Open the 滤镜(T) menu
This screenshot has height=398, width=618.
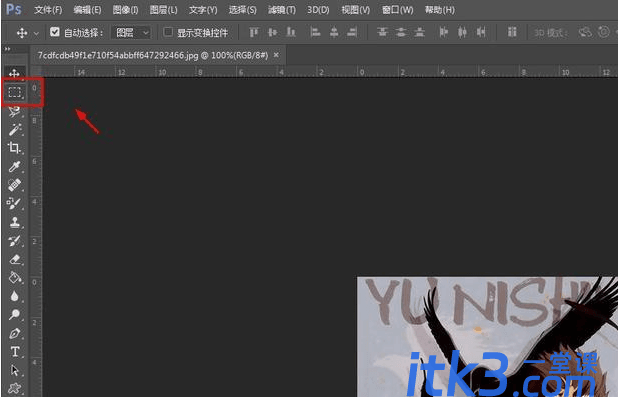(282, 10)
